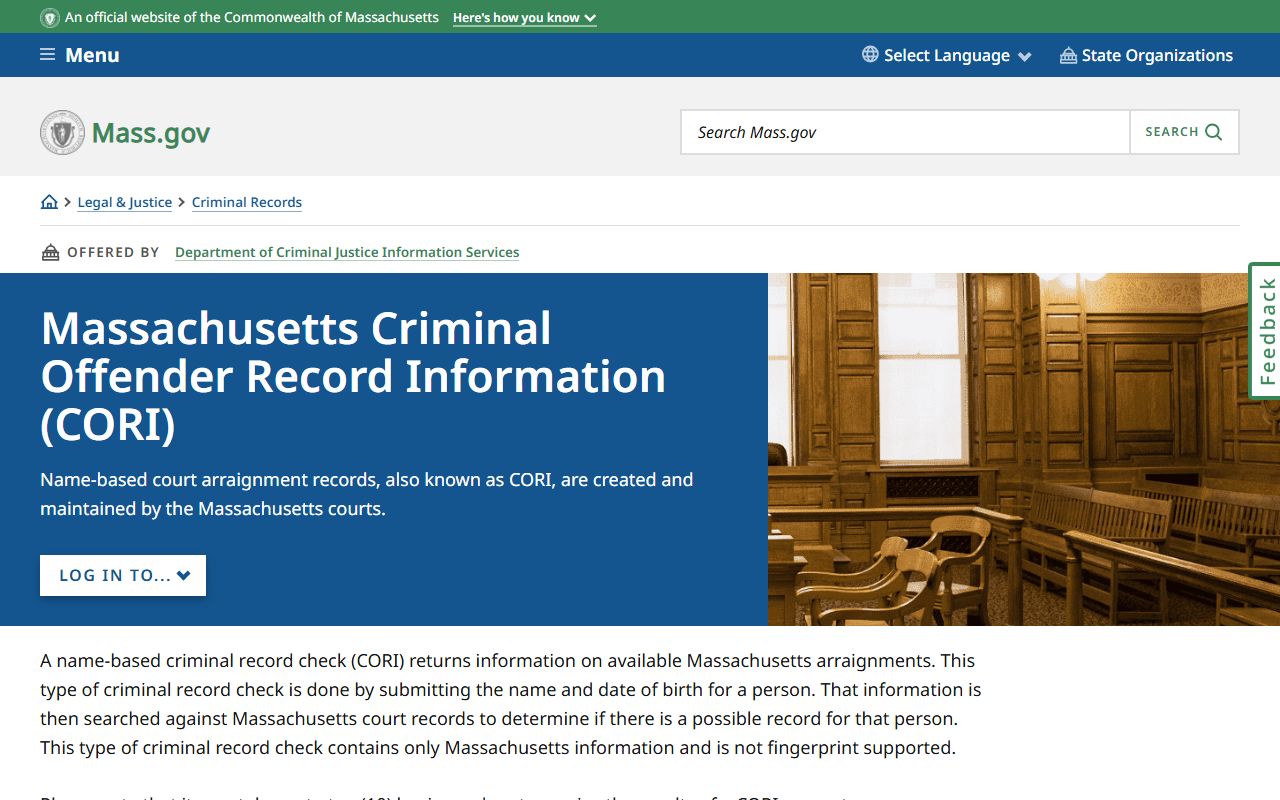Expand 'Here's how you know' disclosure

point(524,18)
